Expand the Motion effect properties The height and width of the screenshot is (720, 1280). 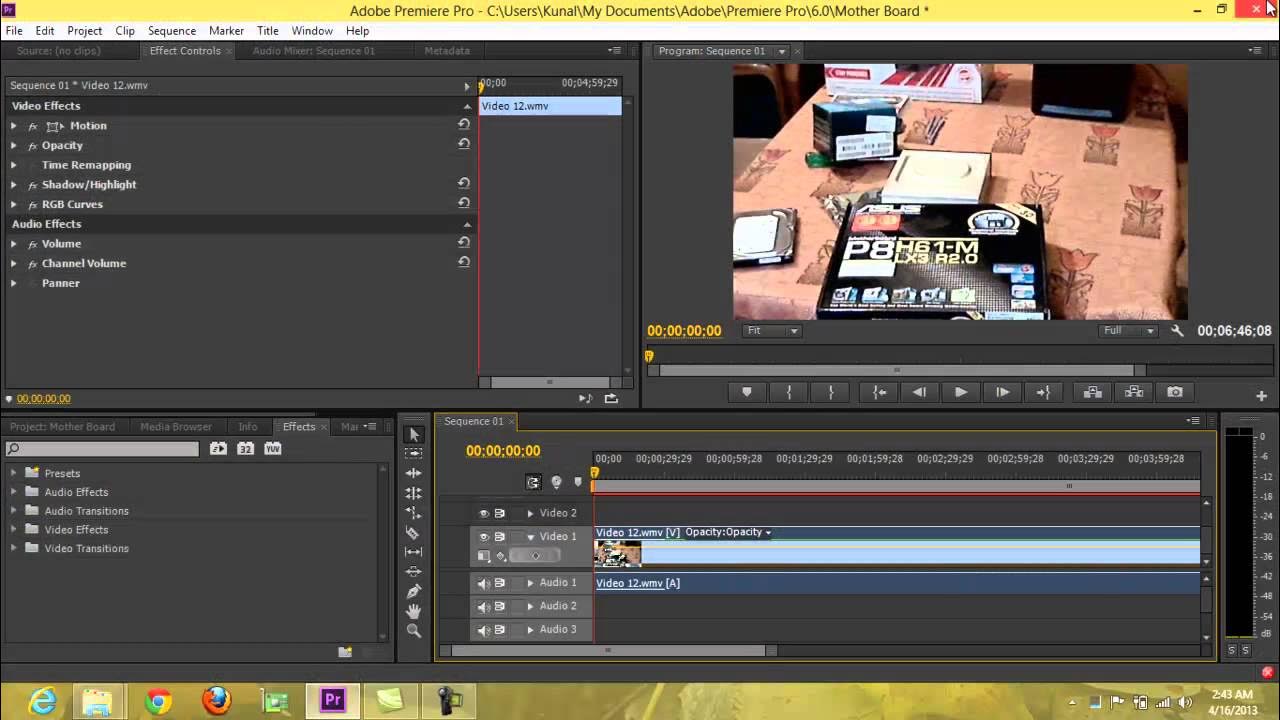(x=13, y=125)
